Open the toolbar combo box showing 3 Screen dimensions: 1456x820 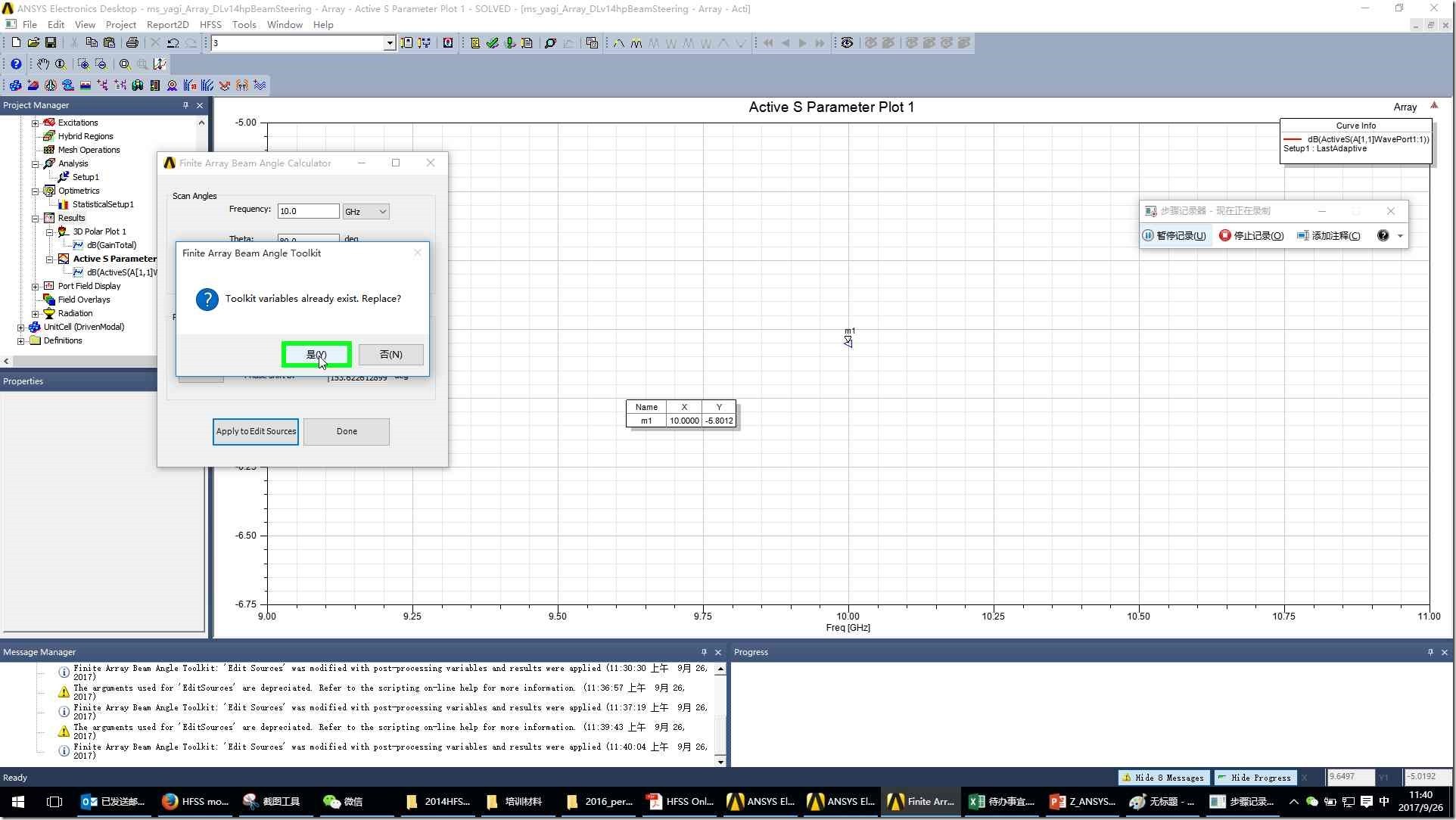click(303, 43)
